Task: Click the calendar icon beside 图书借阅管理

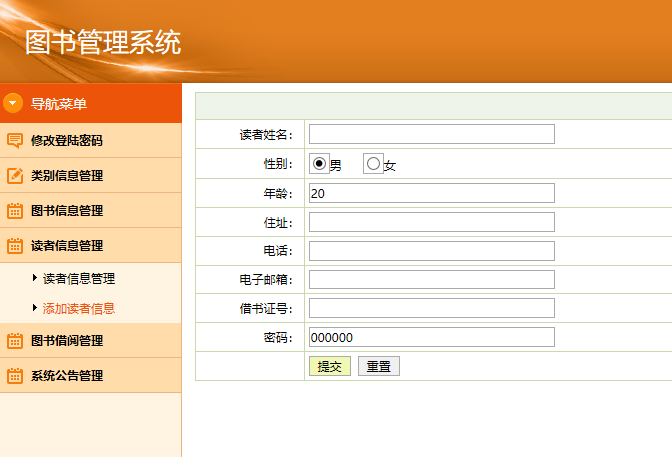Action: coord(15,340)
